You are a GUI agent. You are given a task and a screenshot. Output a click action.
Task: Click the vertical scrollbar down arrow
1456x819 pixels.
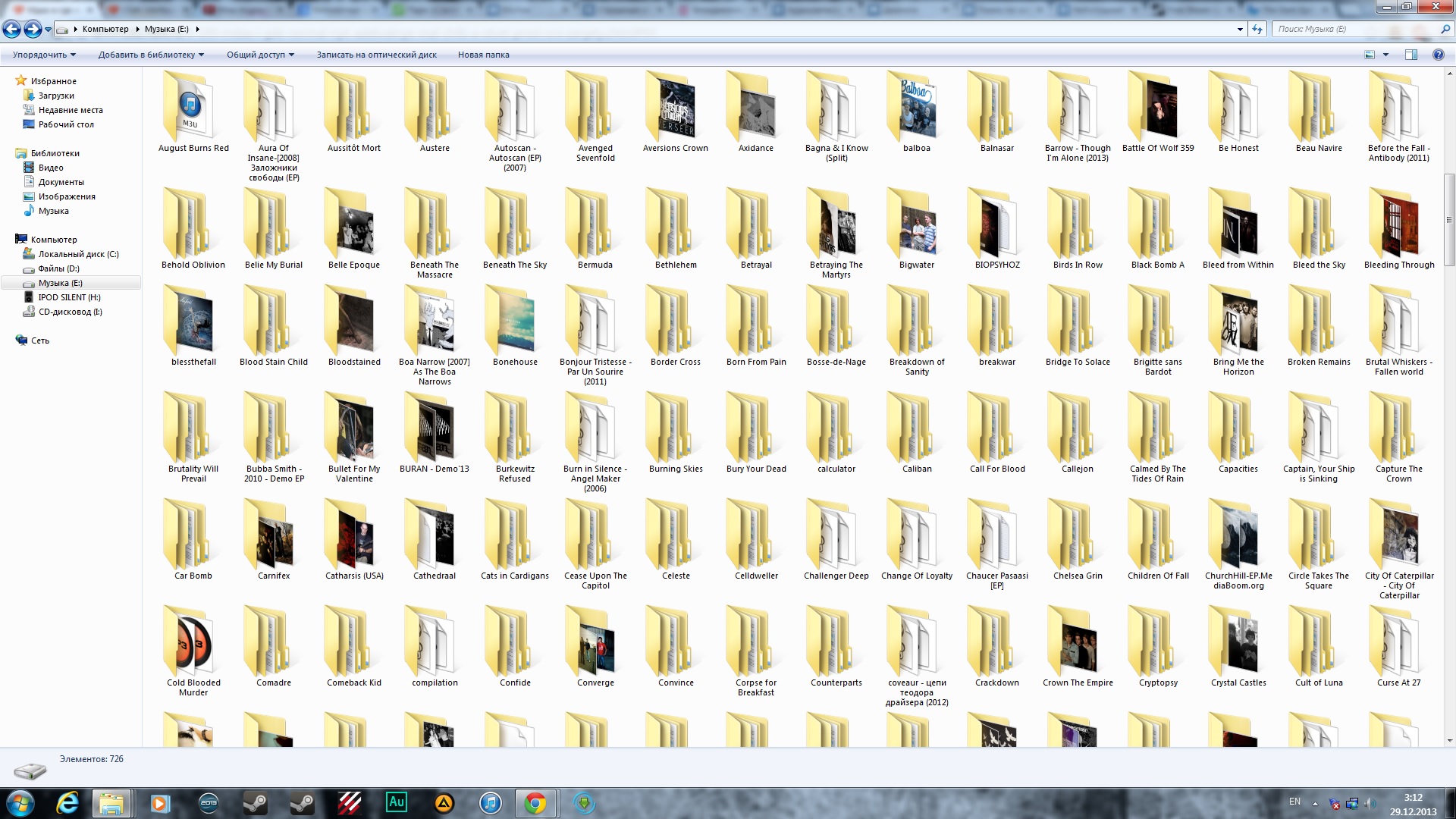1449,740
